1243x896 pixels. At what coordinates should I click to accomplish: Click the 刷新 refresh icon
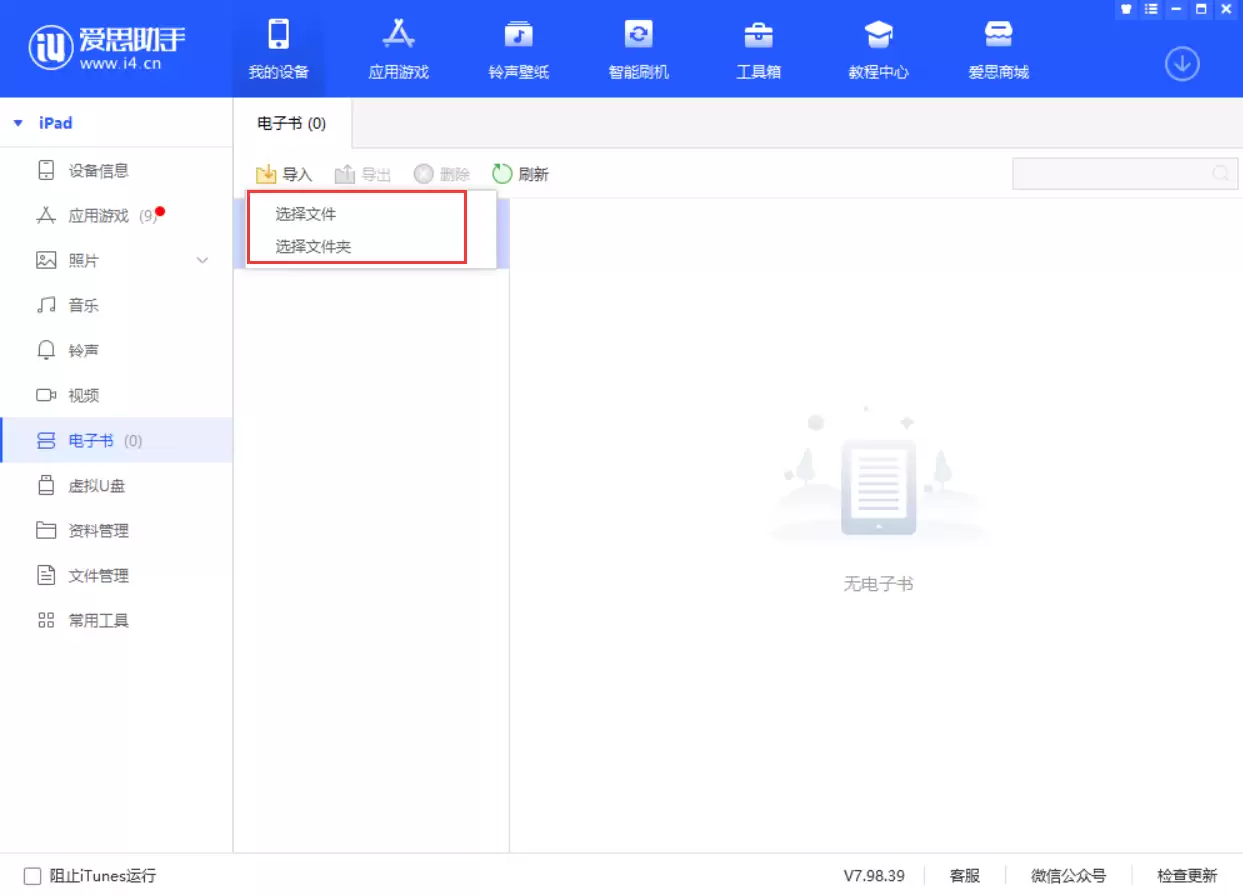point(502,174)
